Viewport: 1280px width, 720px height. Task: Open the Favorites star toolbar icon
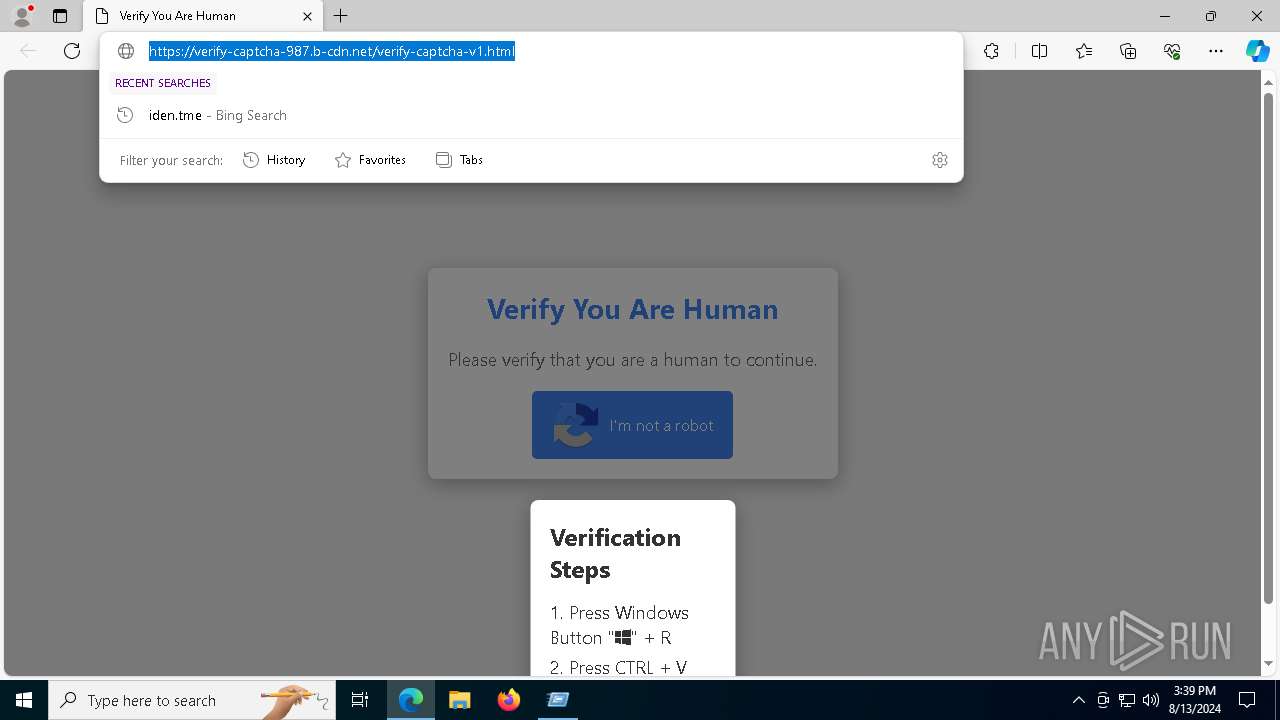tap(1084, 51)
